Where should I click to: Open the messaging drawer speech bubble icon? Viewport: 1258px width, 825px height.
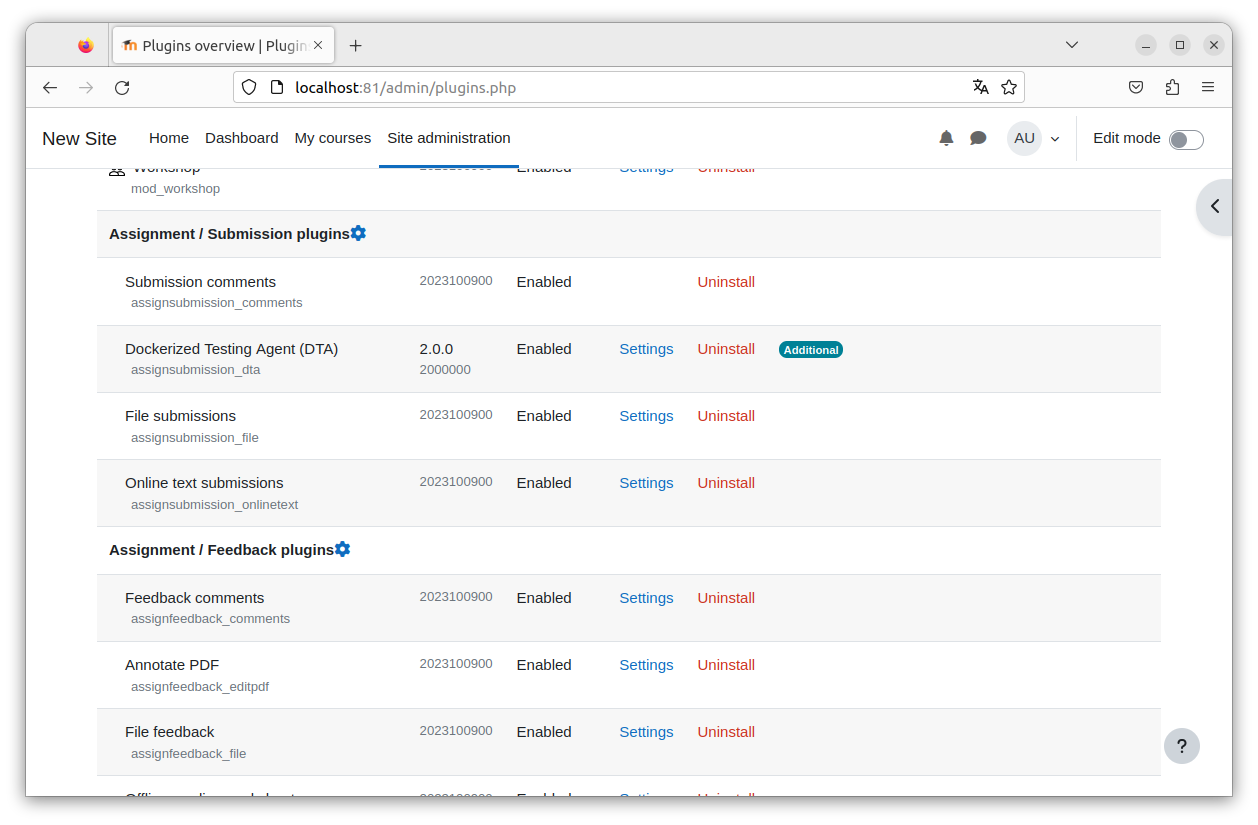[x=978, y=138]
